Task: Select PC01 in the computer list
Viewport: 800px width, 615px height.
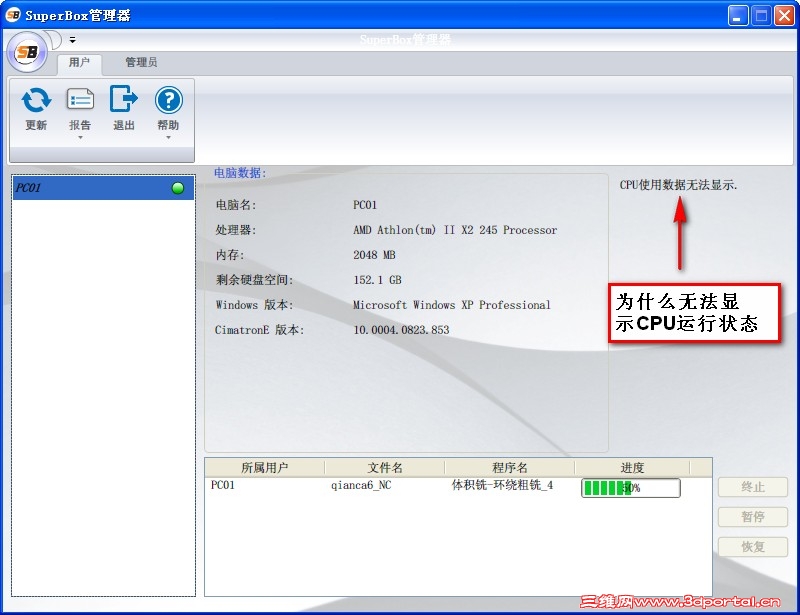Action: tap(103, 188)
